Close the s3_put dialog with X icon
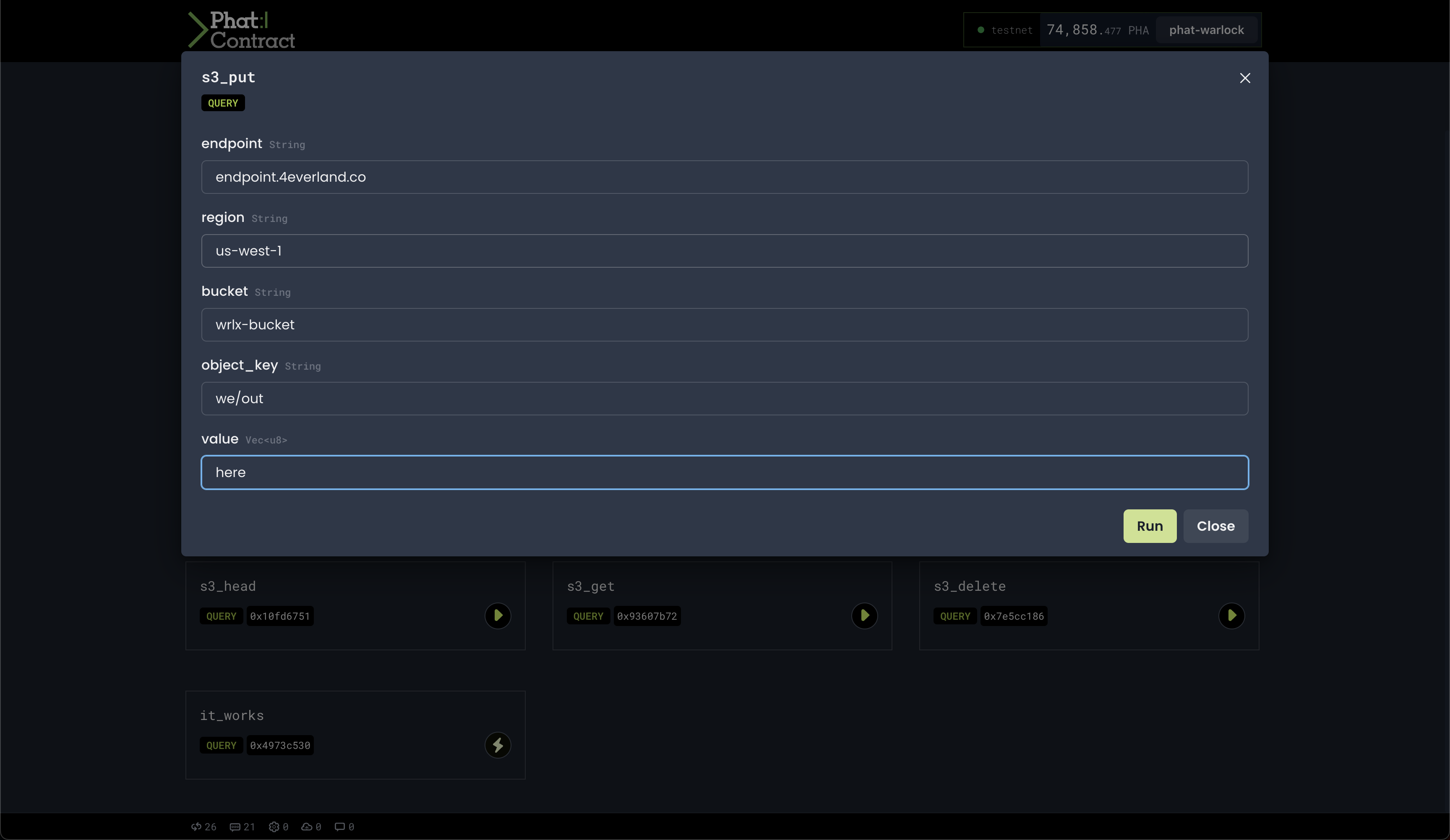Screen dimensions: 1450x840 [x=1244, y=78]
